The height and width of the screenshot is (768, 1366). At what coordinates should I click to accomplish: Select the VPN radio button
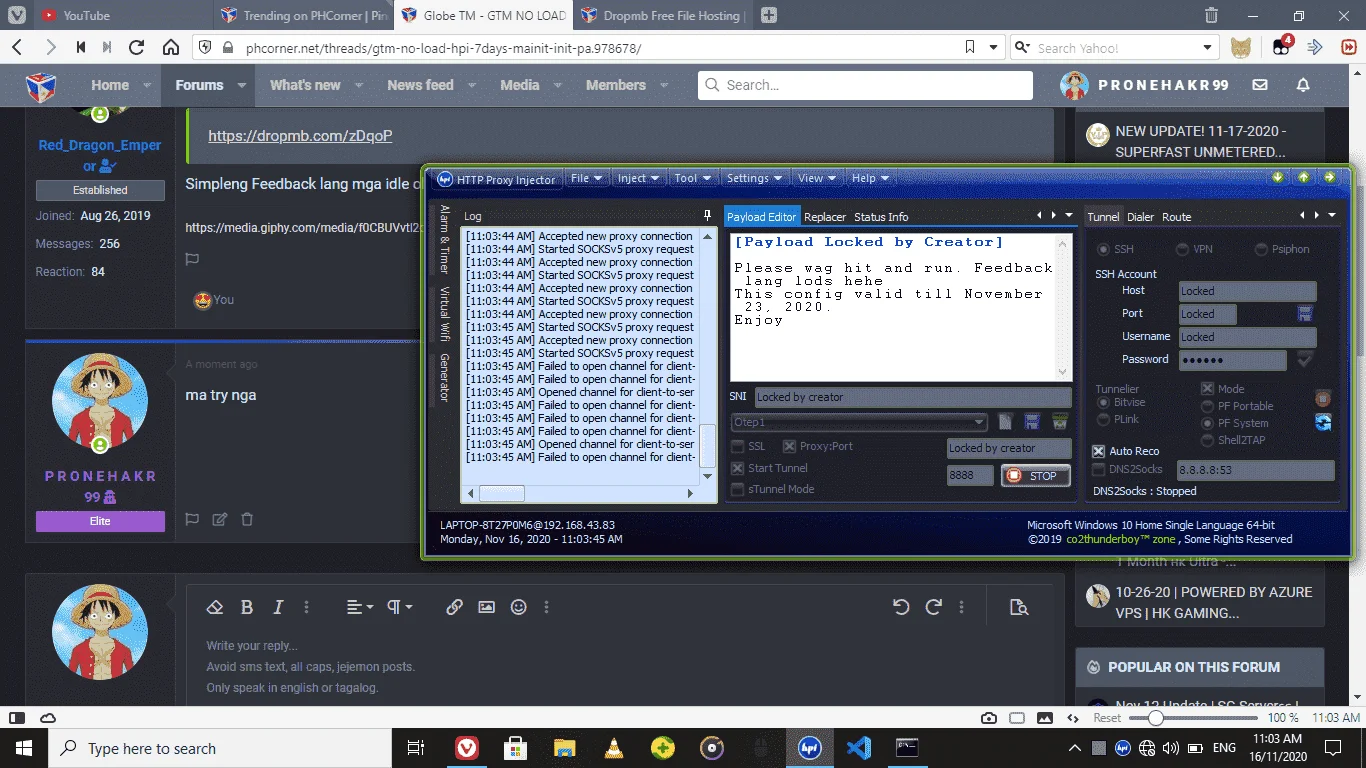point(1182,249)
